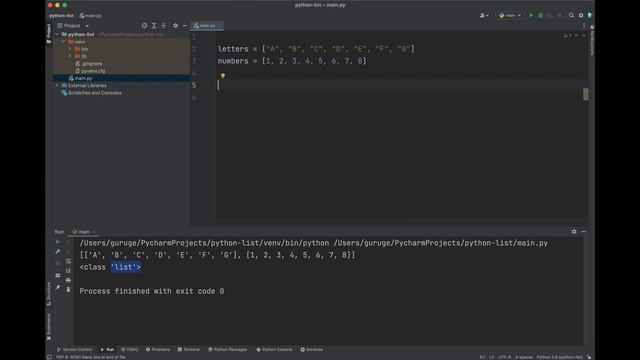Click Python interpreter in status bar
640x360 pixels.
point(560,357)
